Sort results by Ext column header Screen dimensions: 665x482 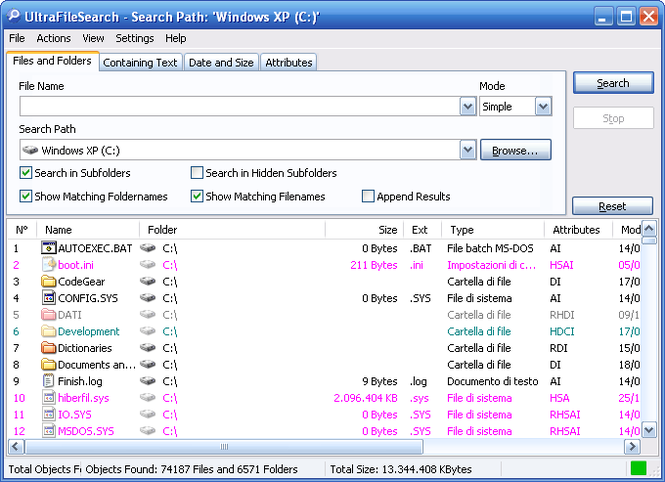click(422, 230)
